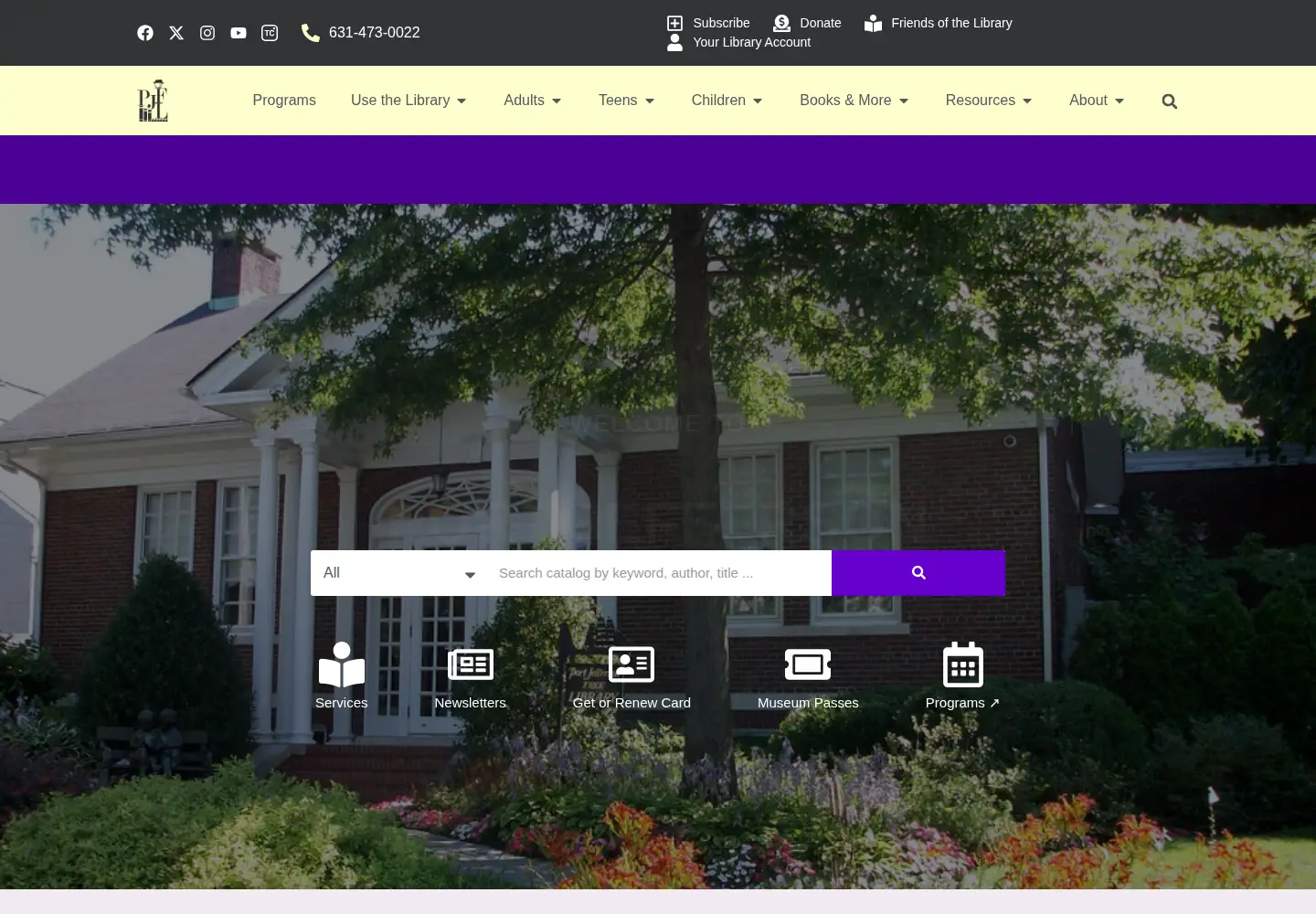Open the YouTube channel icon
1316x914 pixels.
(x=239, y=33)
